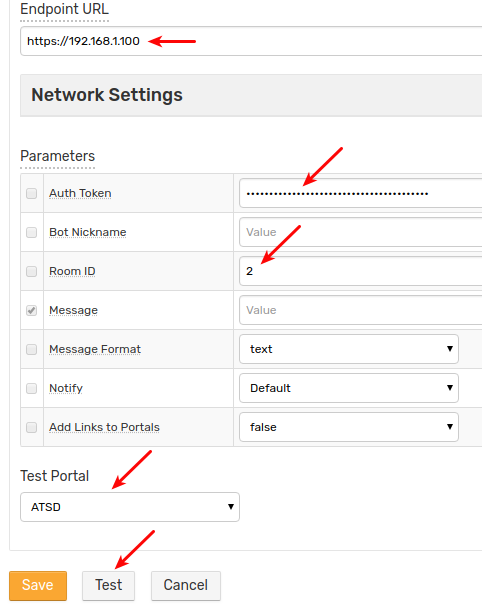This screenshot has height=615, width=482.
Task: Click the Cancel button
Action: [x=186, y=586]
